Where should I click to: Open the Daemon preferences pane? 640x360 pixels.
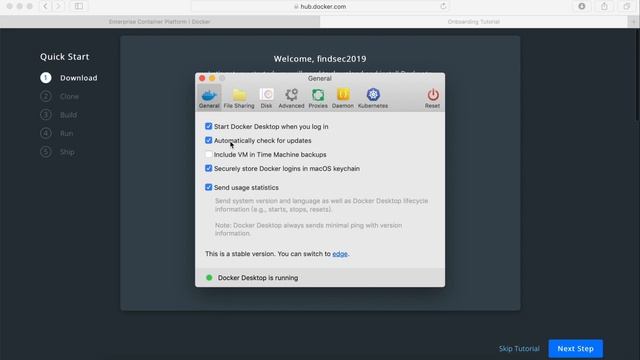pos(342,98)
